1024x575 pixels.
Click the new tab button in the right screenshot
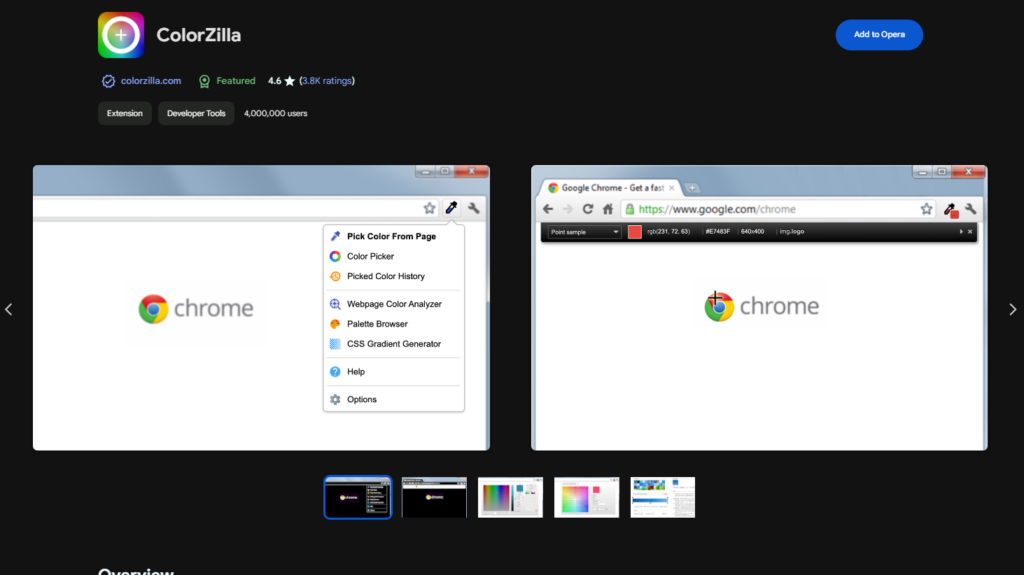pos(692,188)
